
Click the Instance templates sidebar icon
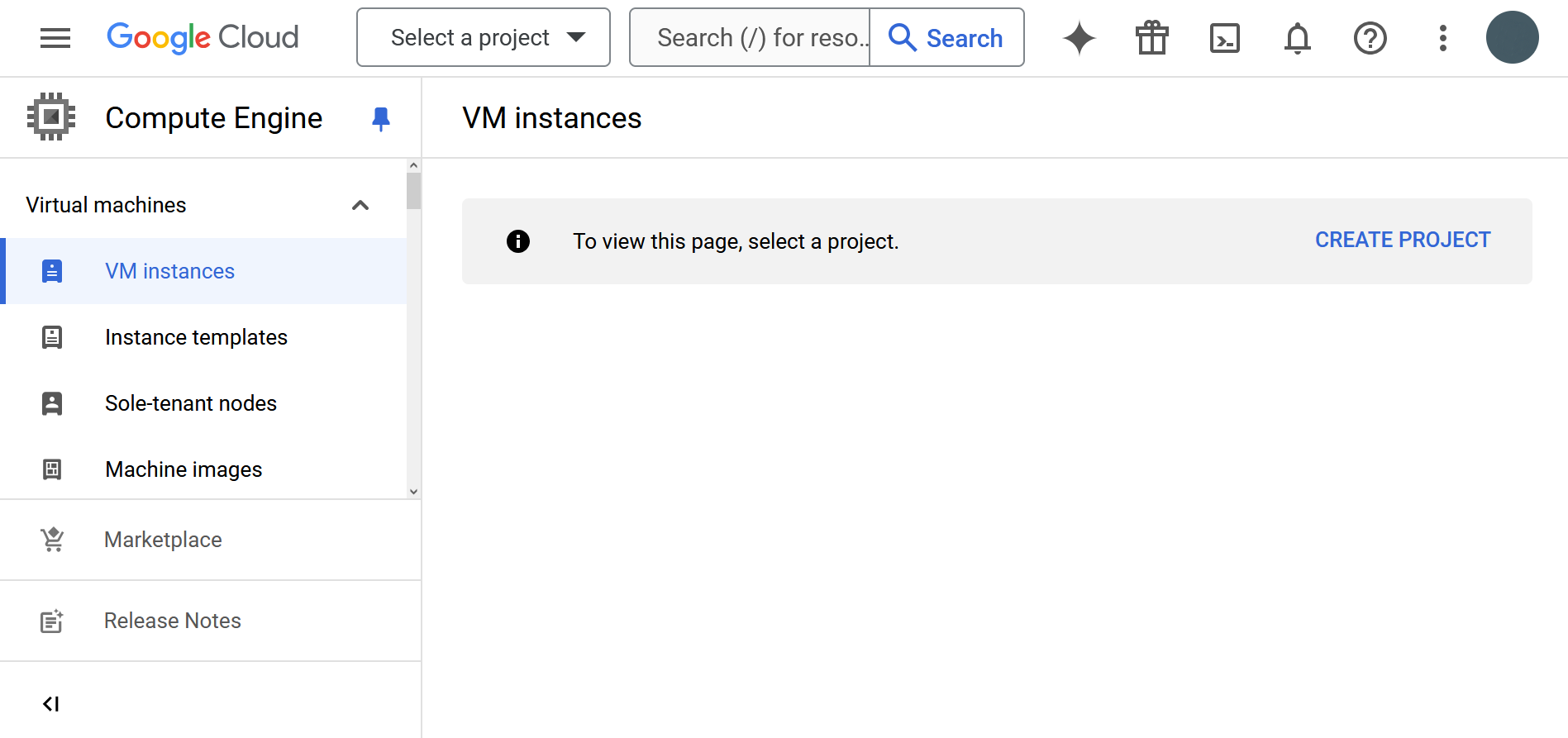[x=52, y=337]
